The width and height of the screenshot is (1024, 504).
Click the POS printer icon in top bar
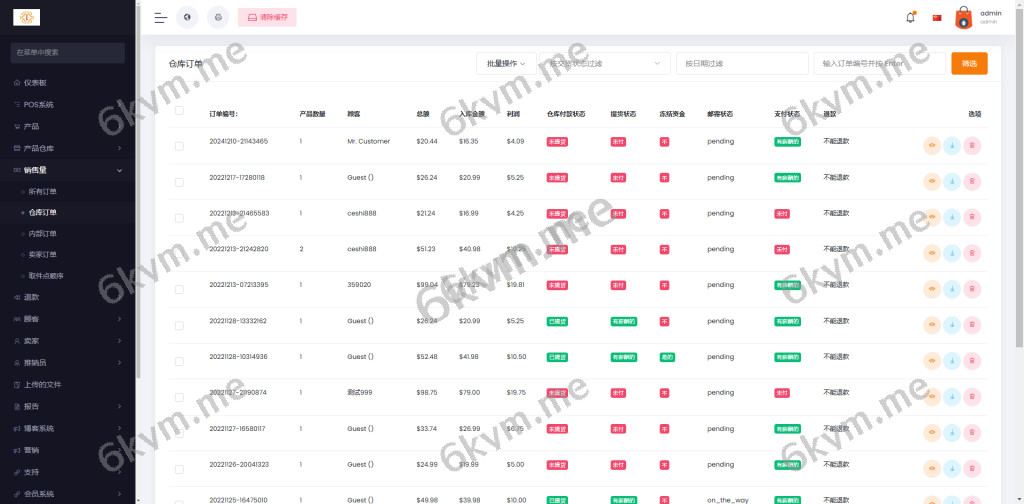[218, 17]
